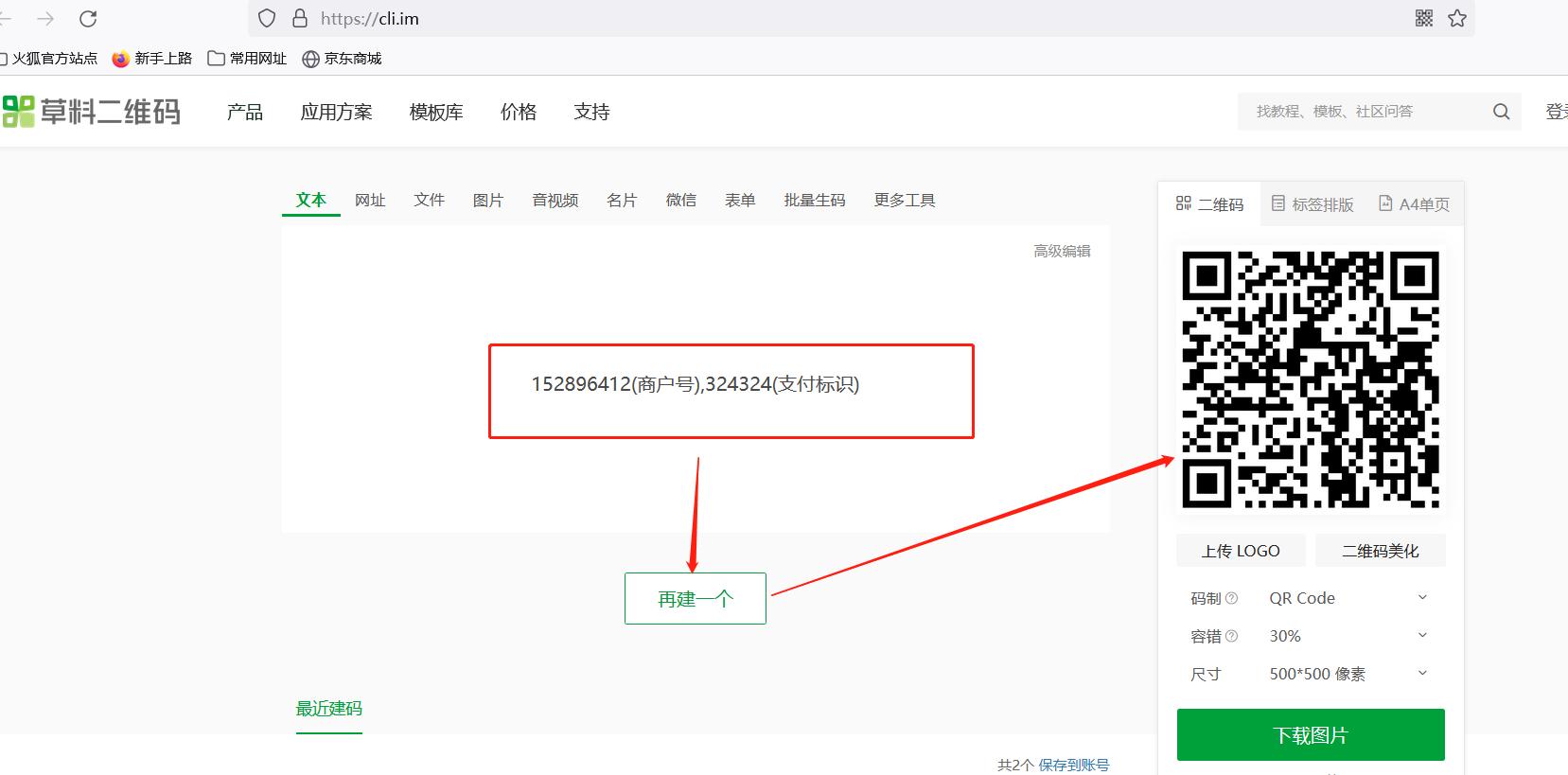Click the 上传 LOGO button
1568x775 pixels.
1241,551
